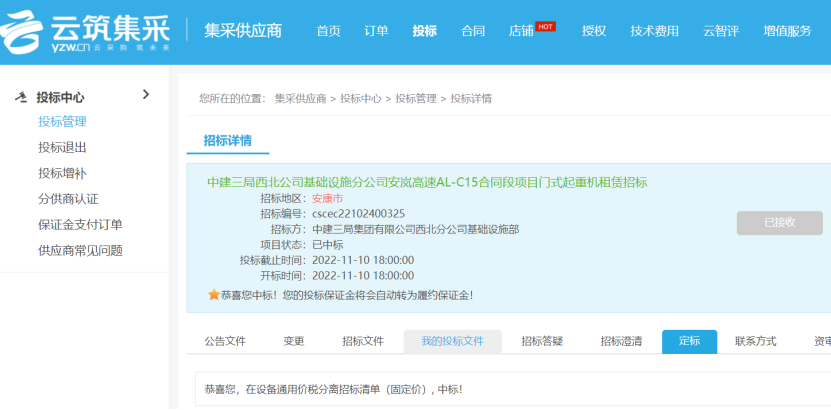Switch to the 定标 tab

click(x=689, y=342)
